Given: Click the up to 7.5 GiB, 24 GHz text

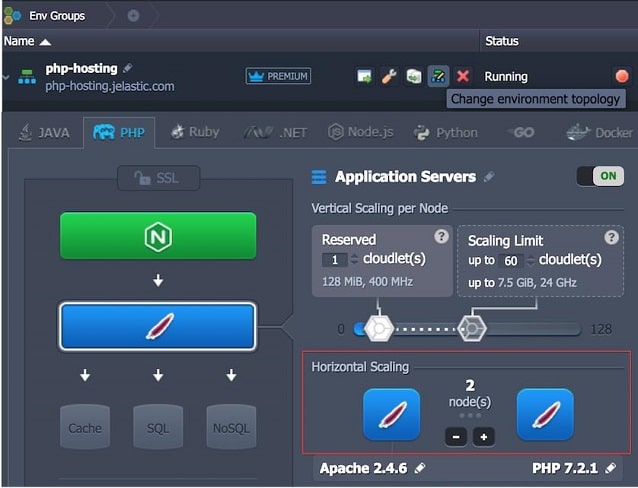Looking at the screenshot, I should [522, 282].
